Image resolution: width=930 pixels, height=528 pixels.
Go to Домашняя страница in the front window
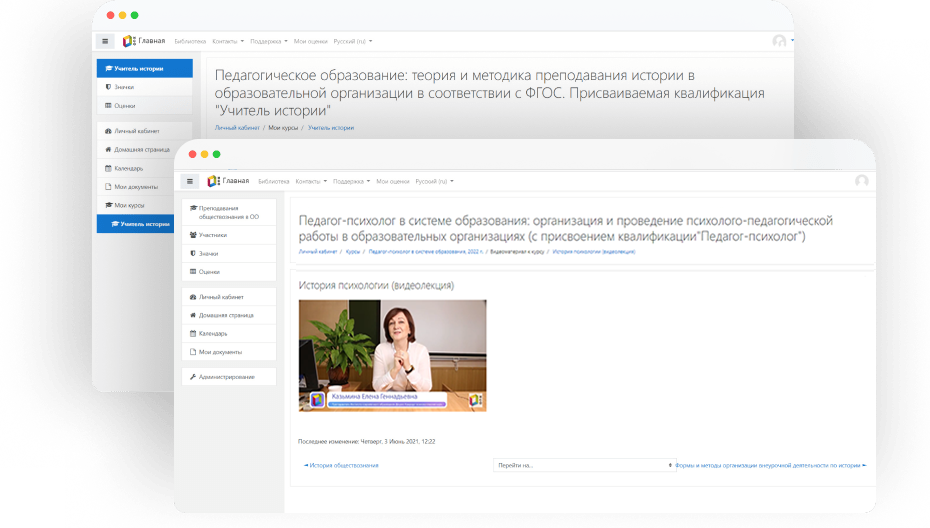point(225,315)
